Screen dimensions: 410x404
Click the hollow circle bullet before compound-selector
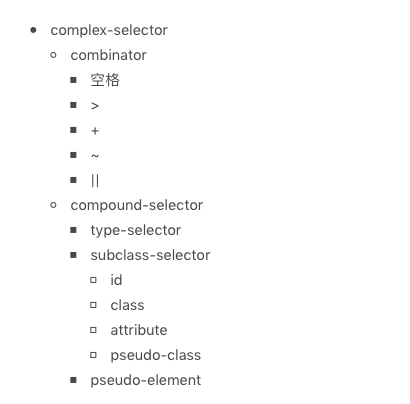pyautogui.click(x=53, y=205)
